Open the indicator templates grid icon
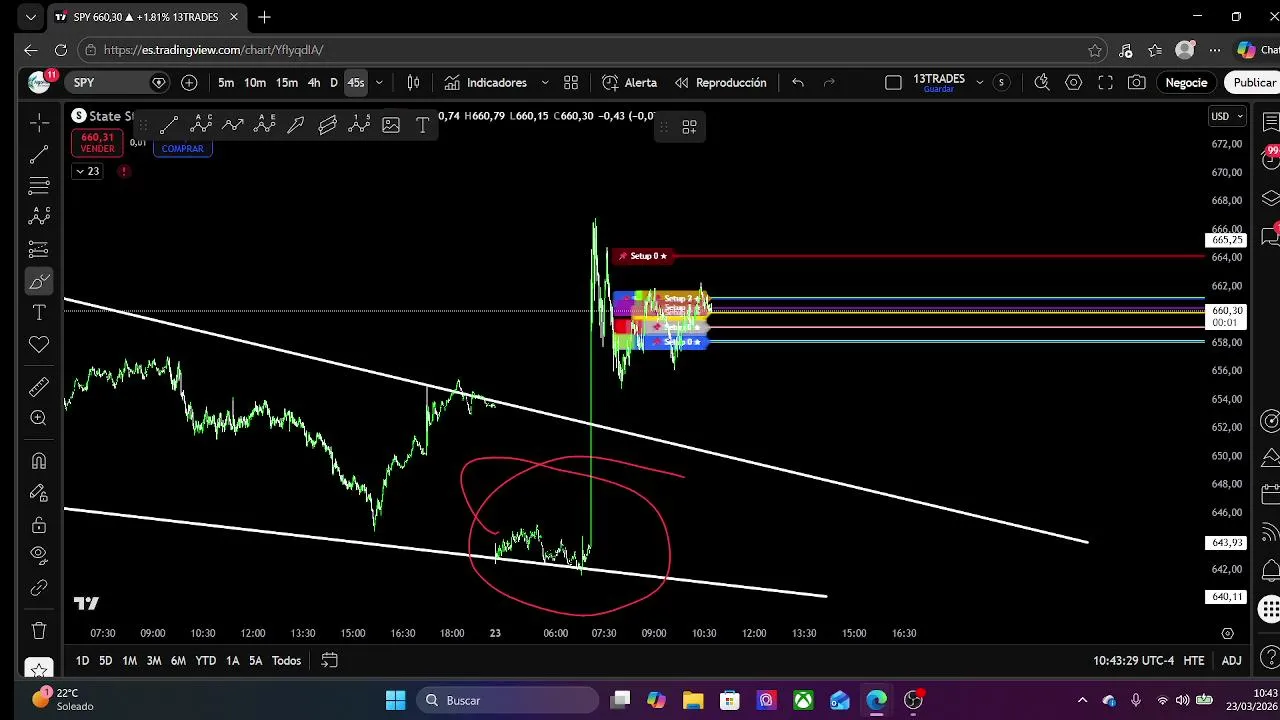 pyautogui.click(x=571, y=83)
